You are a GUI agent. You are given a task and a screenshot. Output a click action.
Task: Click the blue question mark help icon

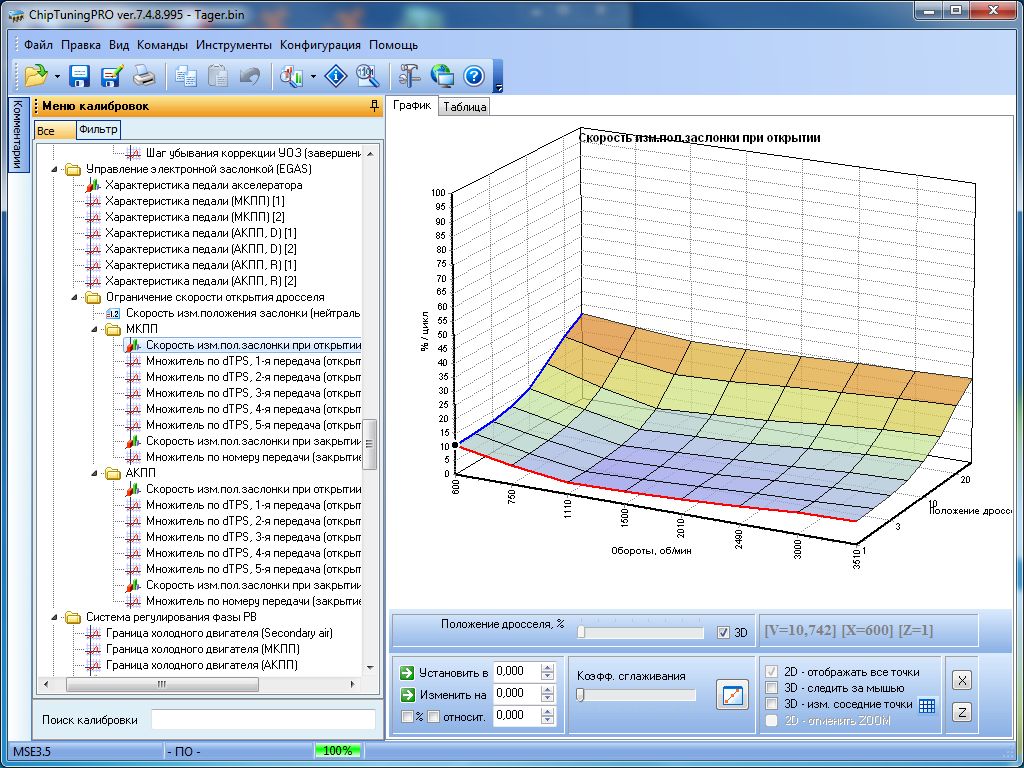pos(473,76)
